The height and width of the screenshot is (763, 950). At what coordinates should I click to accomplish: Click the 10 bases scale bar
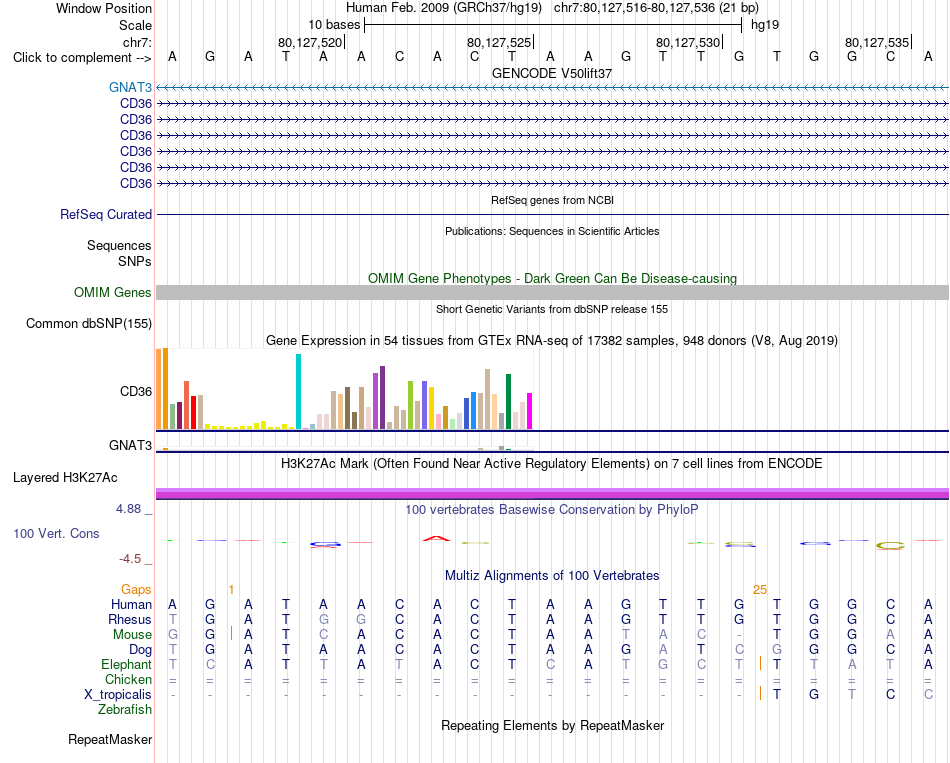tap(553, 25)
